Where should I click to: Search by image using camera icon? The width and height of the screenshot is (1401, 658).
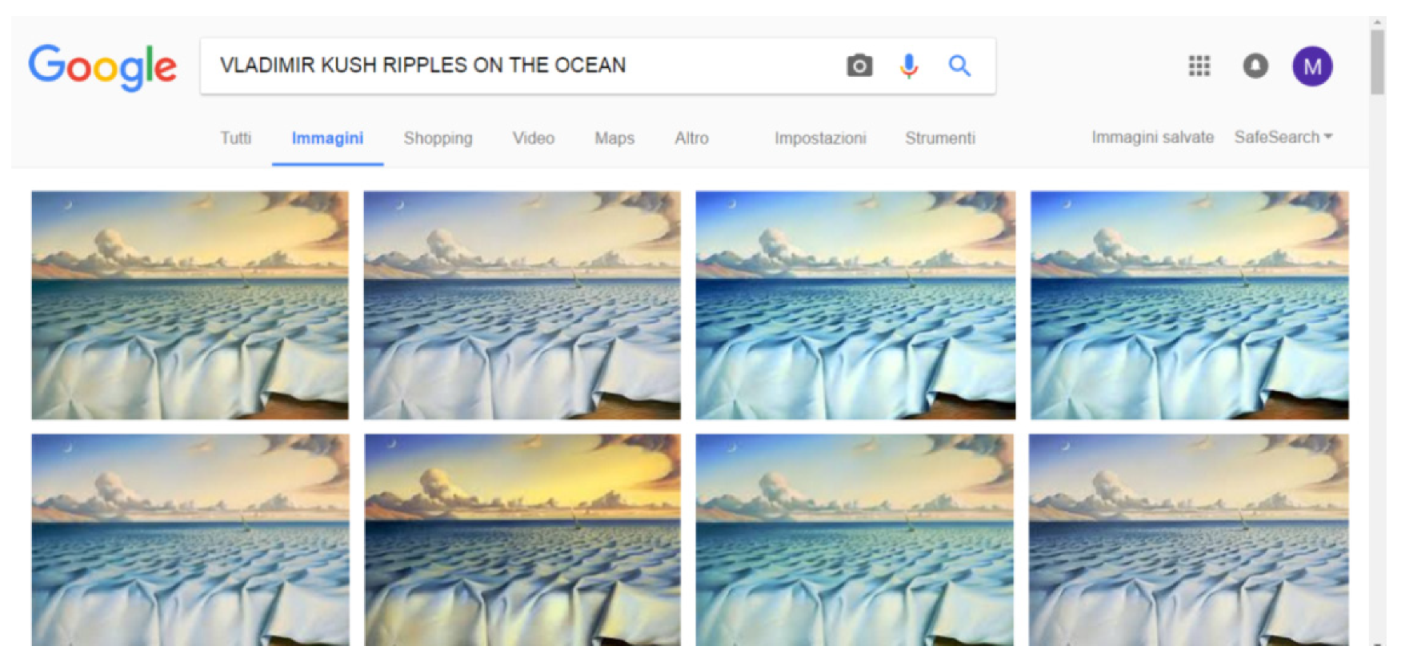point(859,66)
